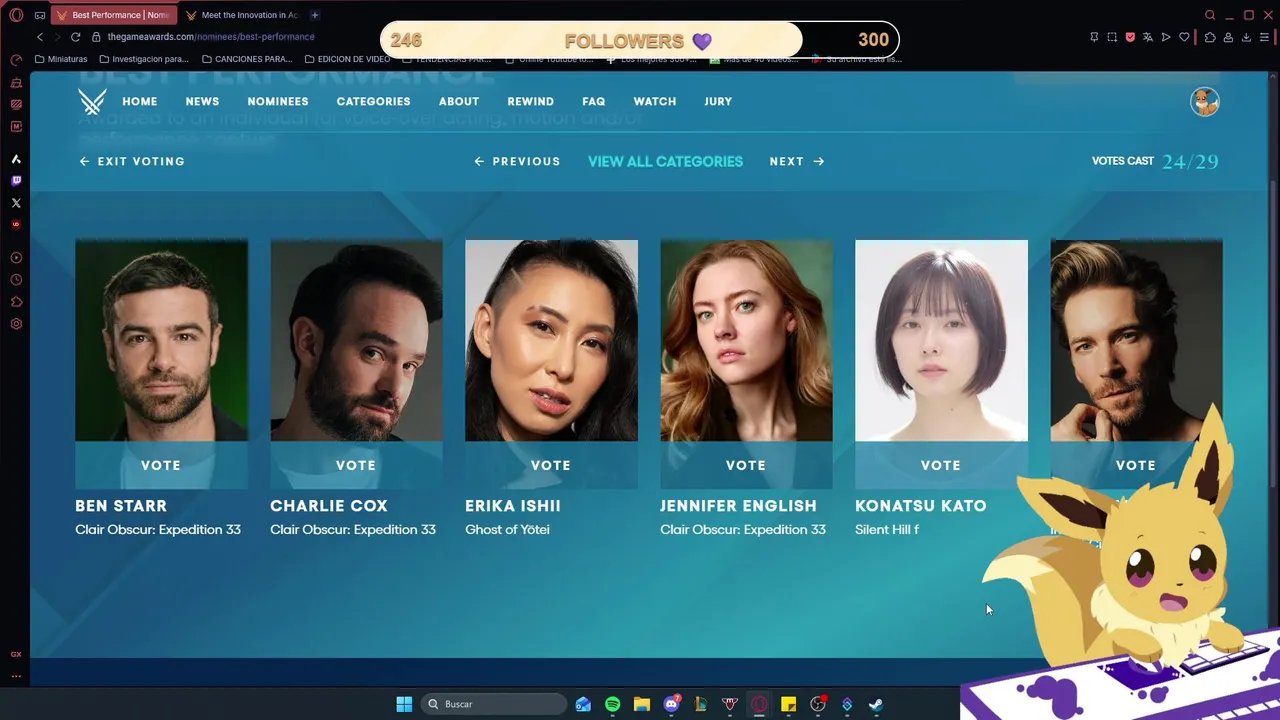Click The Game Awards logo icon
1280x720 pixels.
click(x=92, y=101)
